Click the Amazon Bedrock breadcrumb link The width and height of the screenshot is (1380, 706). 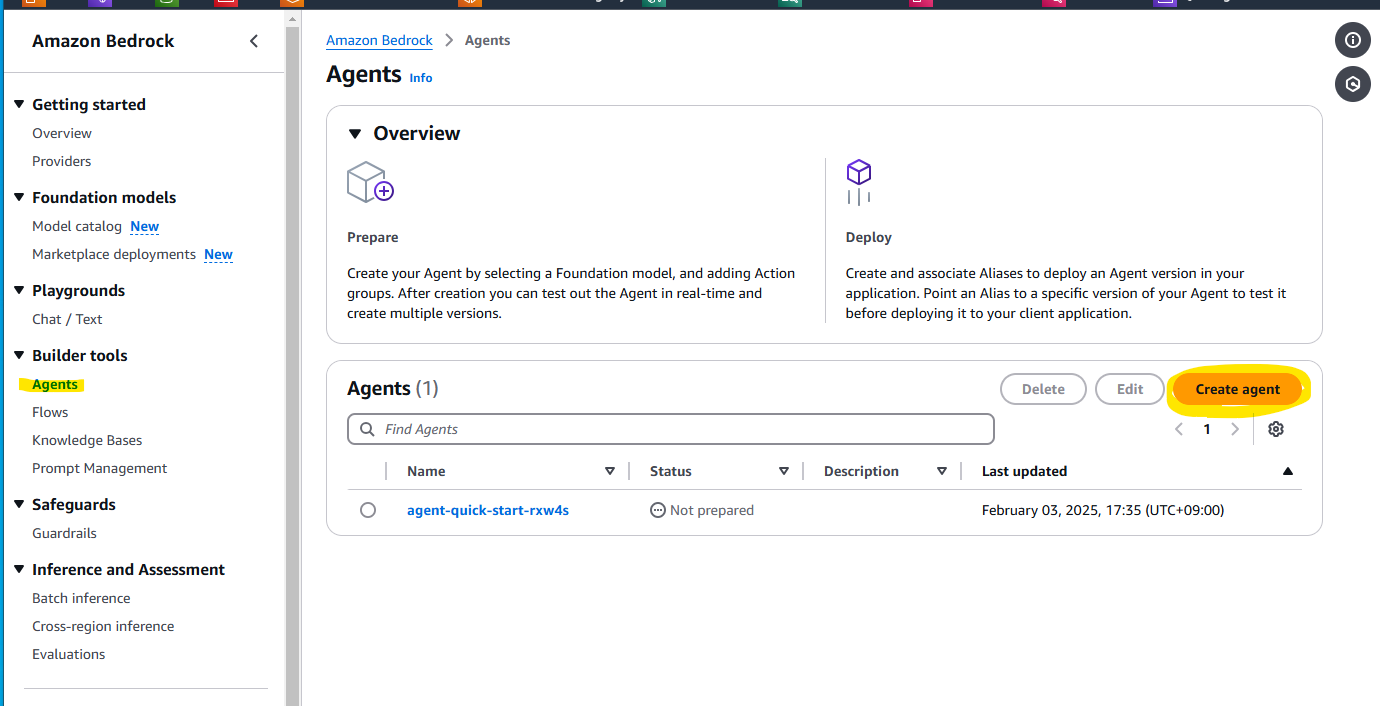tap(379, 40)
